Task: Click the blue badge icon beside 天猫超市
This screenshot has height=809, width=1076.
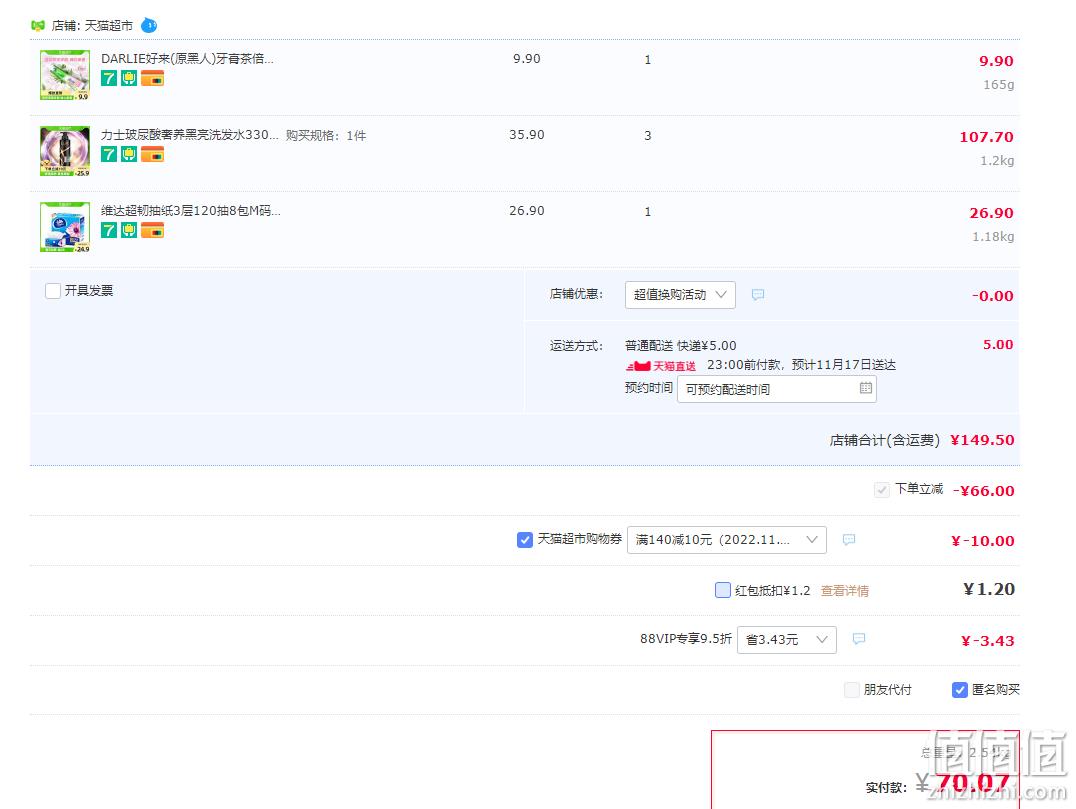Action: coord(149,25)
